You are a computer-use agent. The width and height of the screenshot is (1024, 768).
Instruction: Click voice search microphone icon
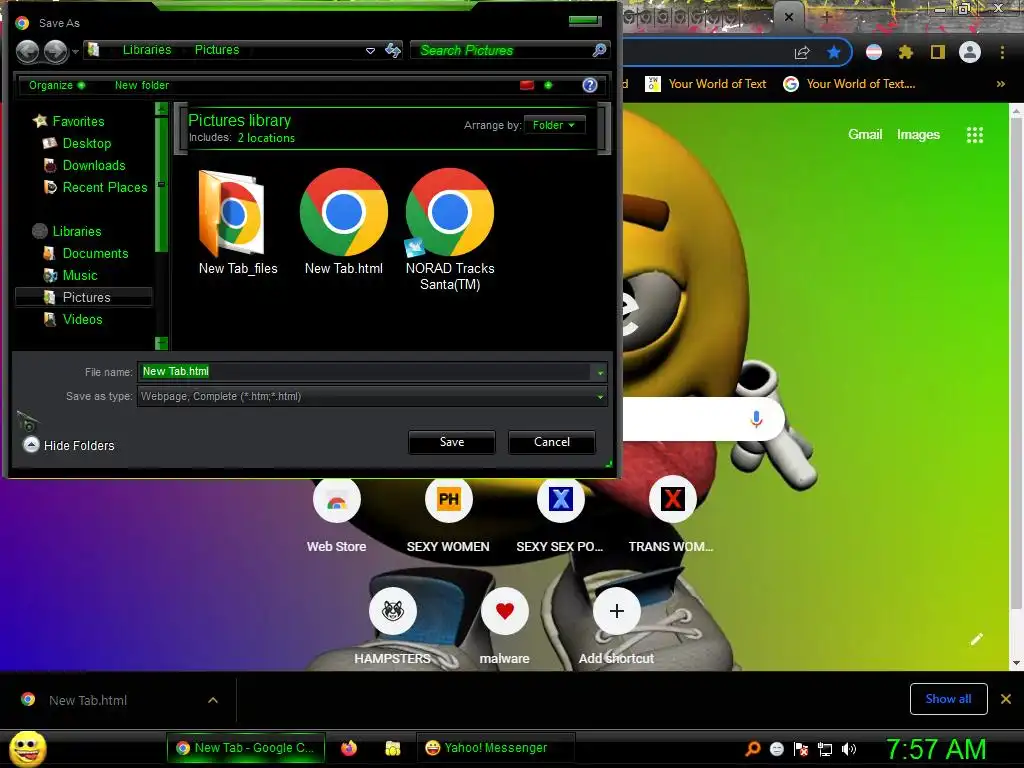756,419
